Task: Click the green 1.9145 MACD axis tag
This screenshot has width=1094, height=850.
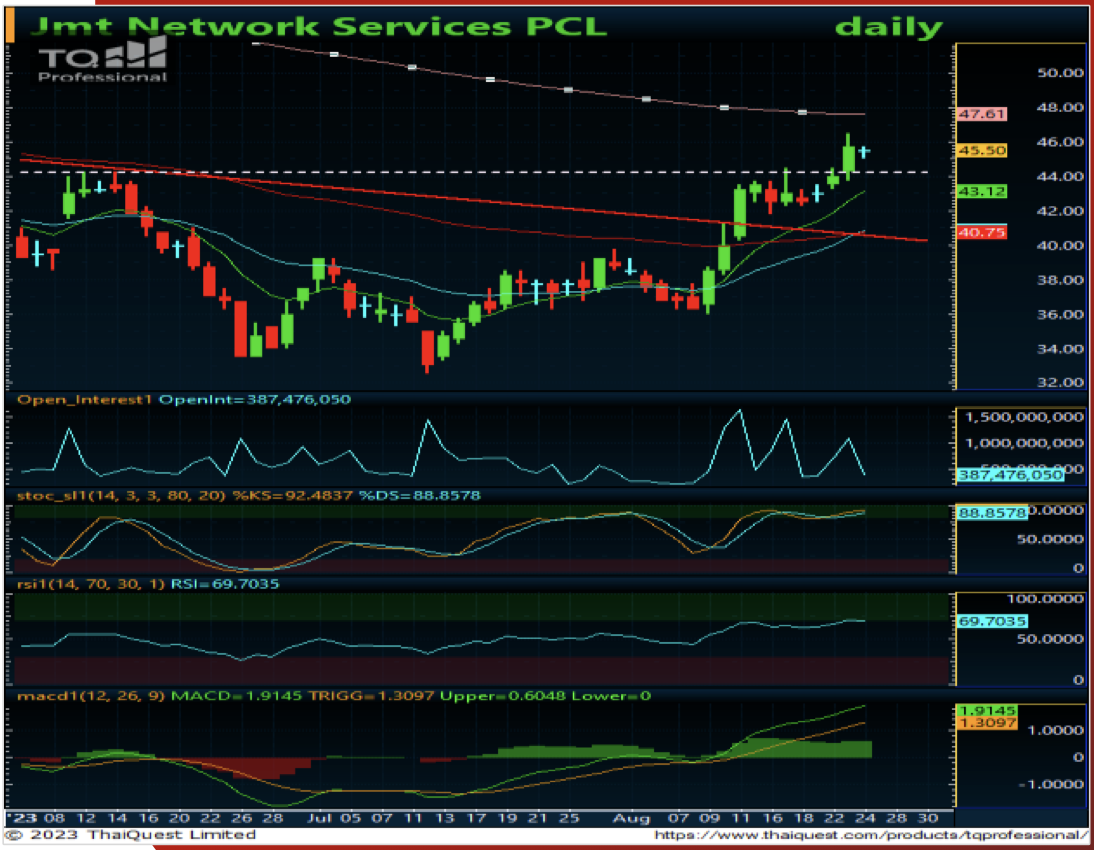Action: [x=987, y=710]
